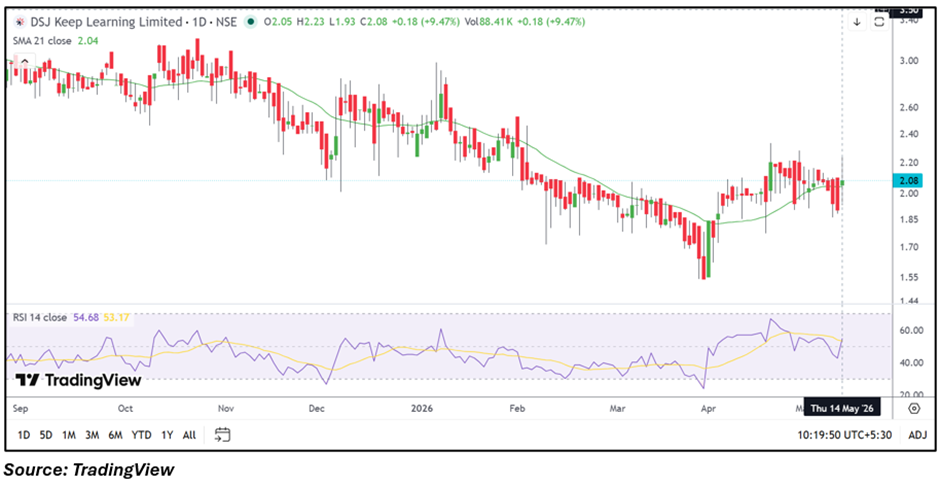Select the 1D time range

[x=24, y=435]
